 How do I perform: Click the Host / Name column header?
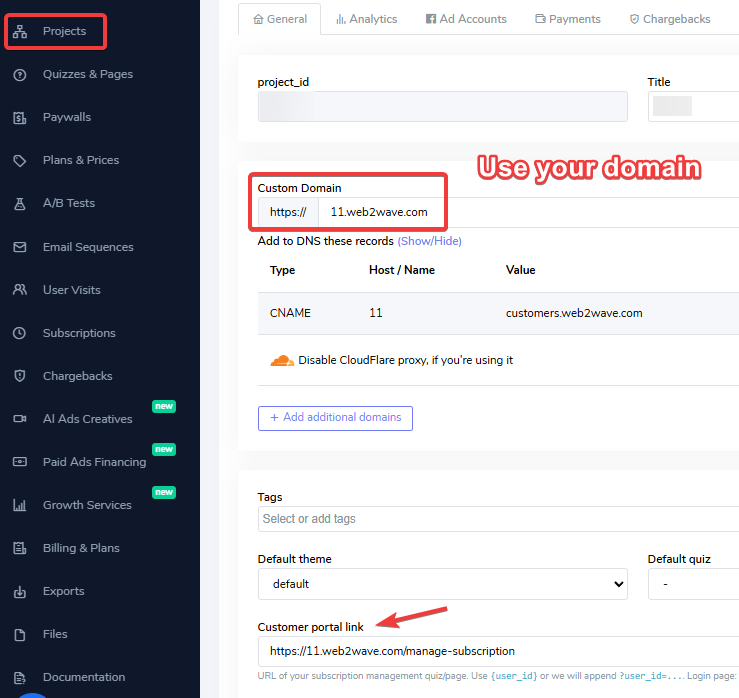(402, 270)
